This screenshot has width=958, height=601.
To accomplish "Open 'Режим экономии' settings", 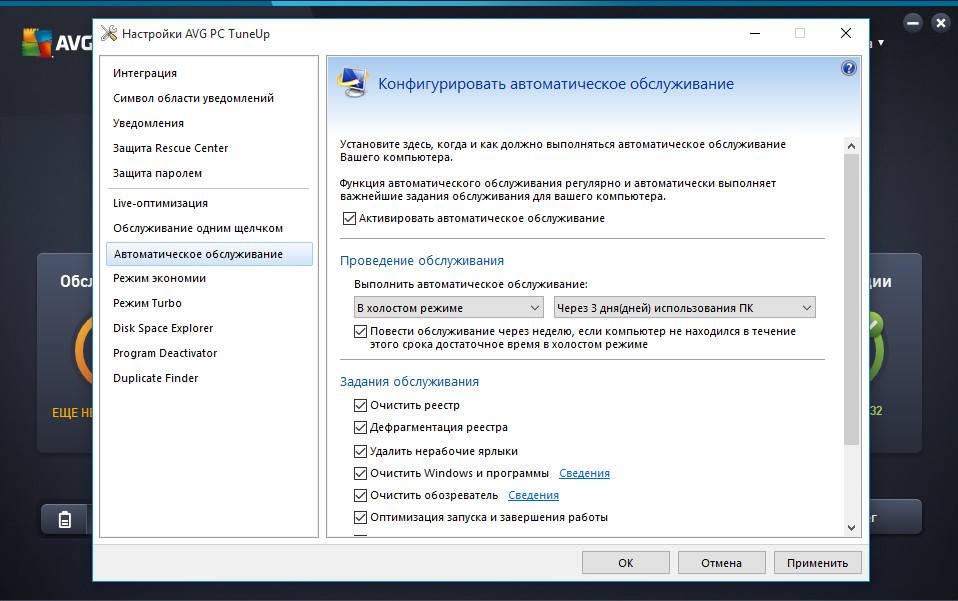I will 159,279.
